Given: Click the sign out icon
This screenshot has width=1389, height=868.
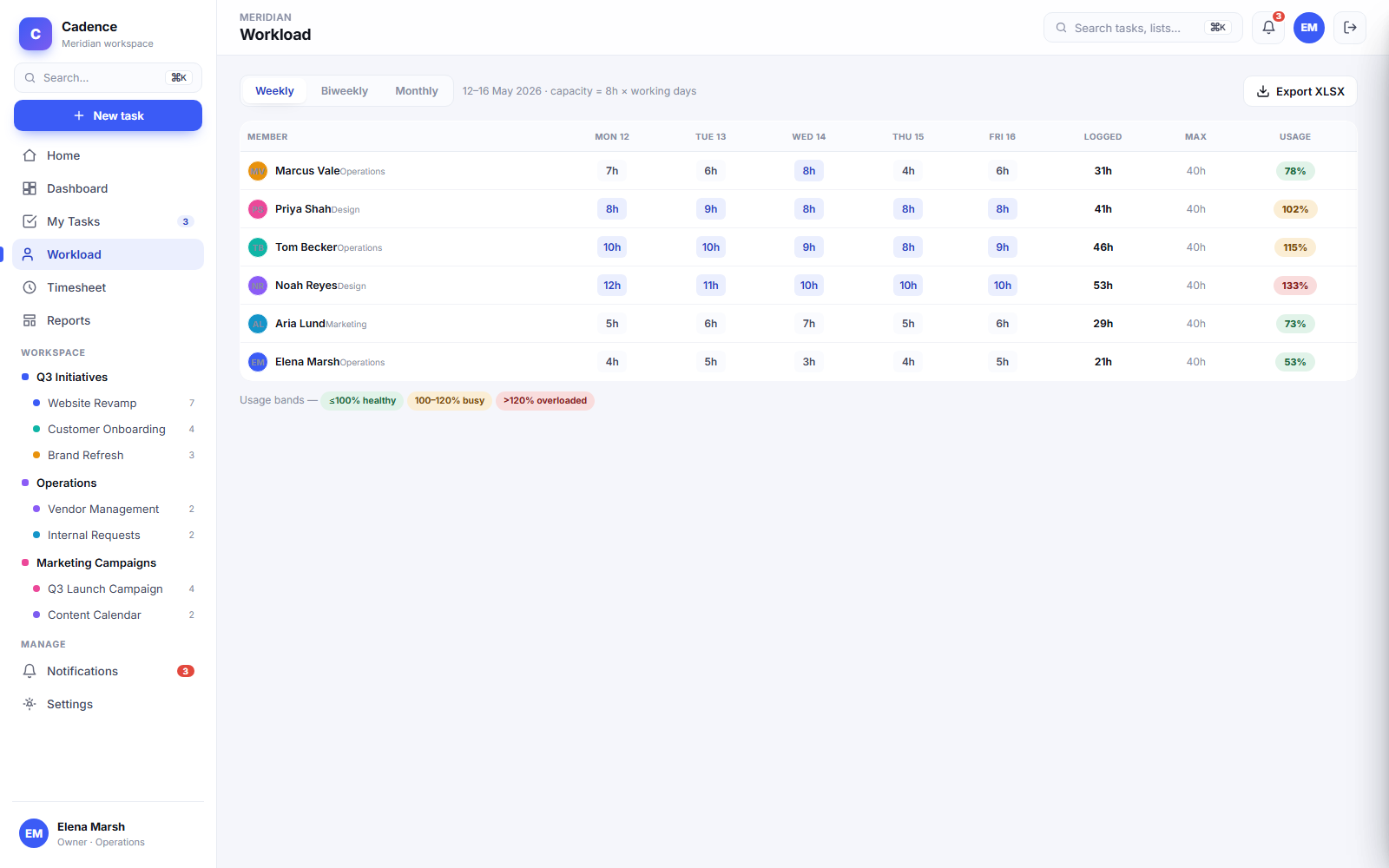Looking at the screenshot, I should click(1350, 28).
